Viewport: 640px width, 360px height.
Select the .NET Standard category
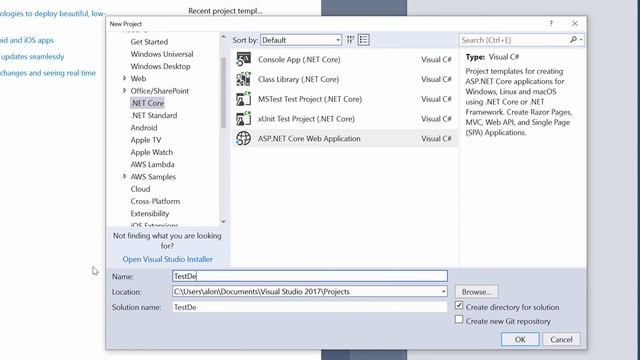point(154,115)
